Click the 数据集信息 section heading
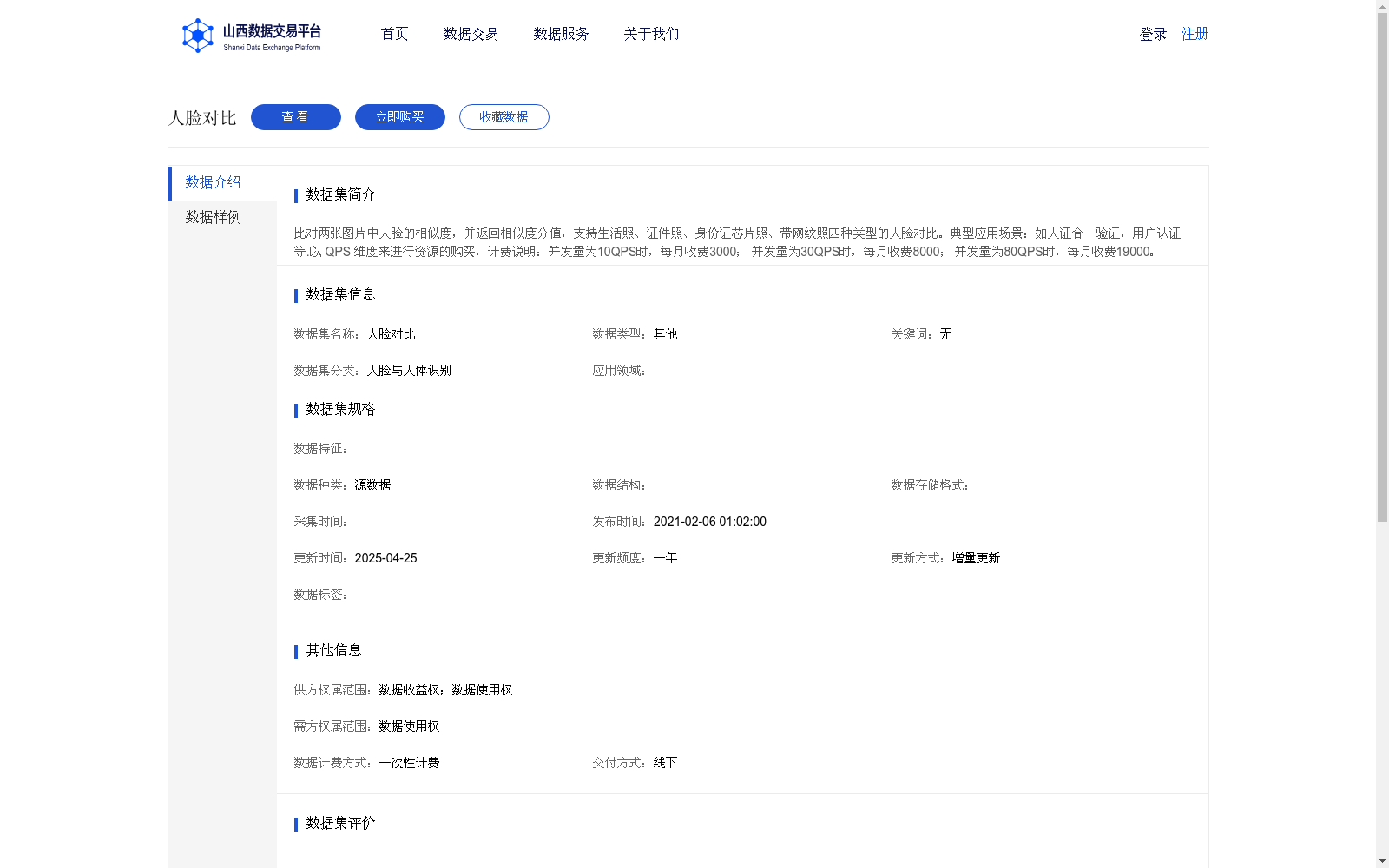Viewport: 1389px width, 868px height. (340, 294)
